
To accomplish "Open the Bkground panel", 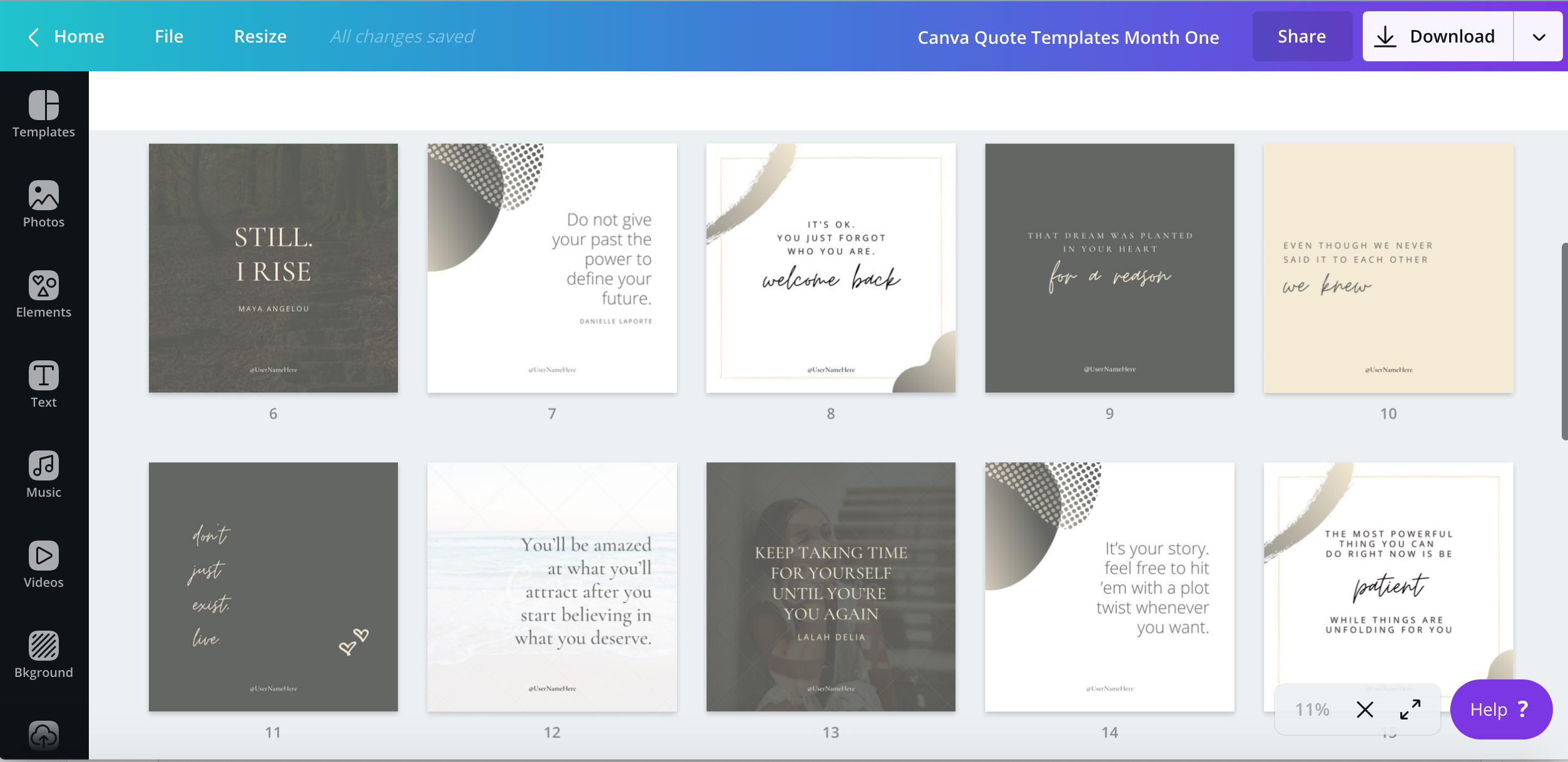I will pyautogui.click(x=44, y=655).
